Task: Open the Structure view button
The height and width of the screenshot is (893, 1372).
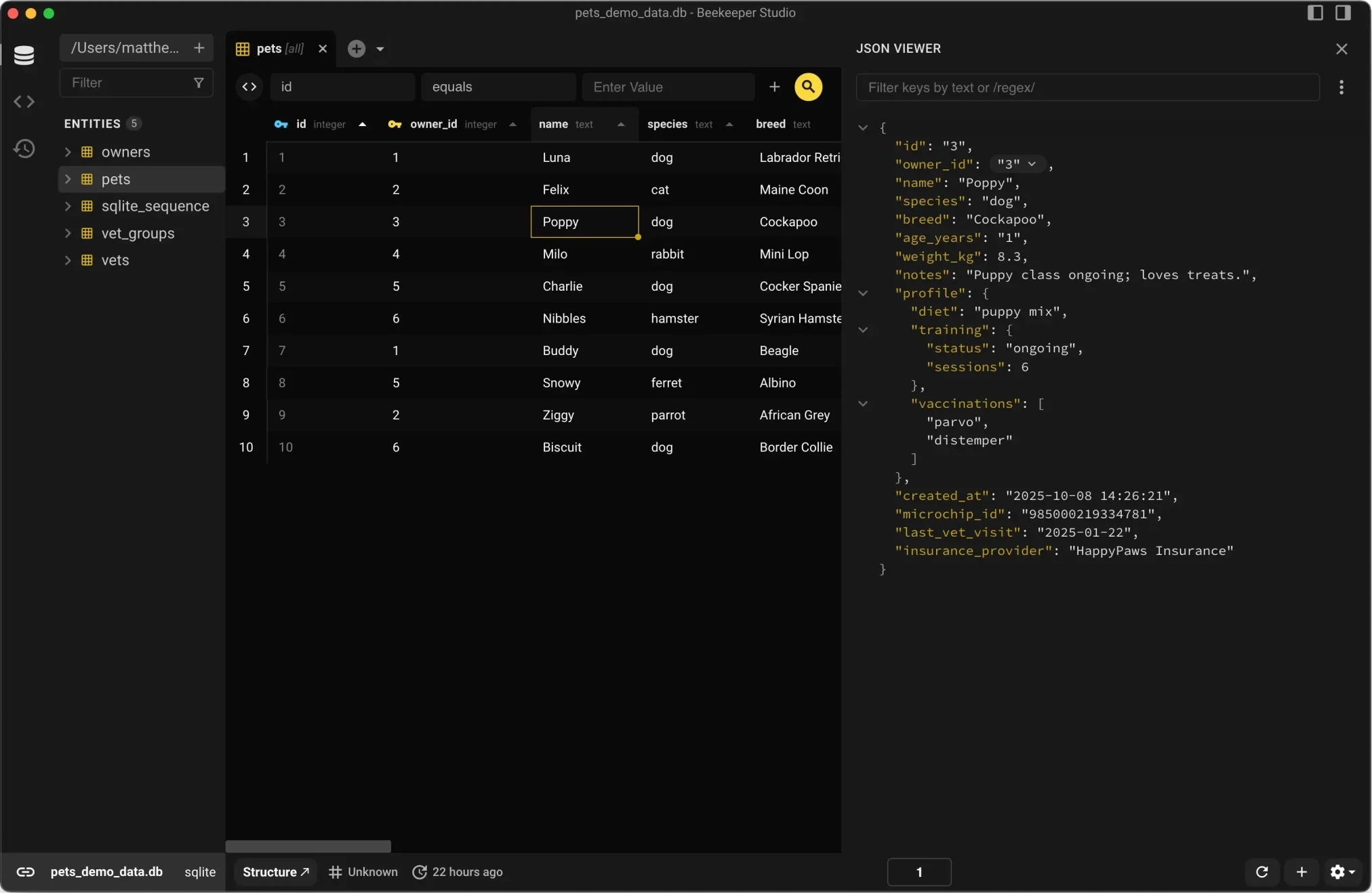Action: [276, 872]
